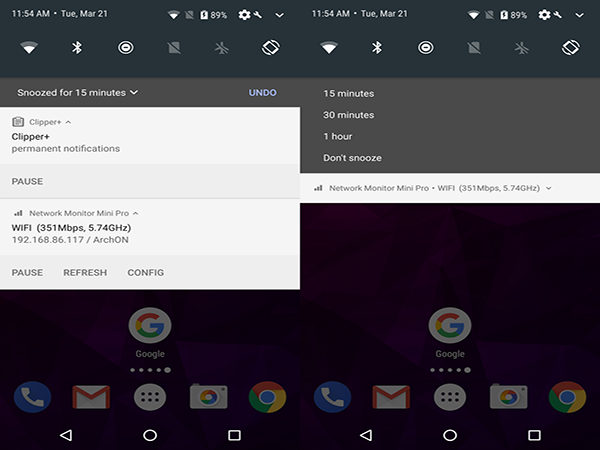This screenshot has width=600, height=450.
Task: Toggle auto-rotate on right phone
Action: click(571, 48)
